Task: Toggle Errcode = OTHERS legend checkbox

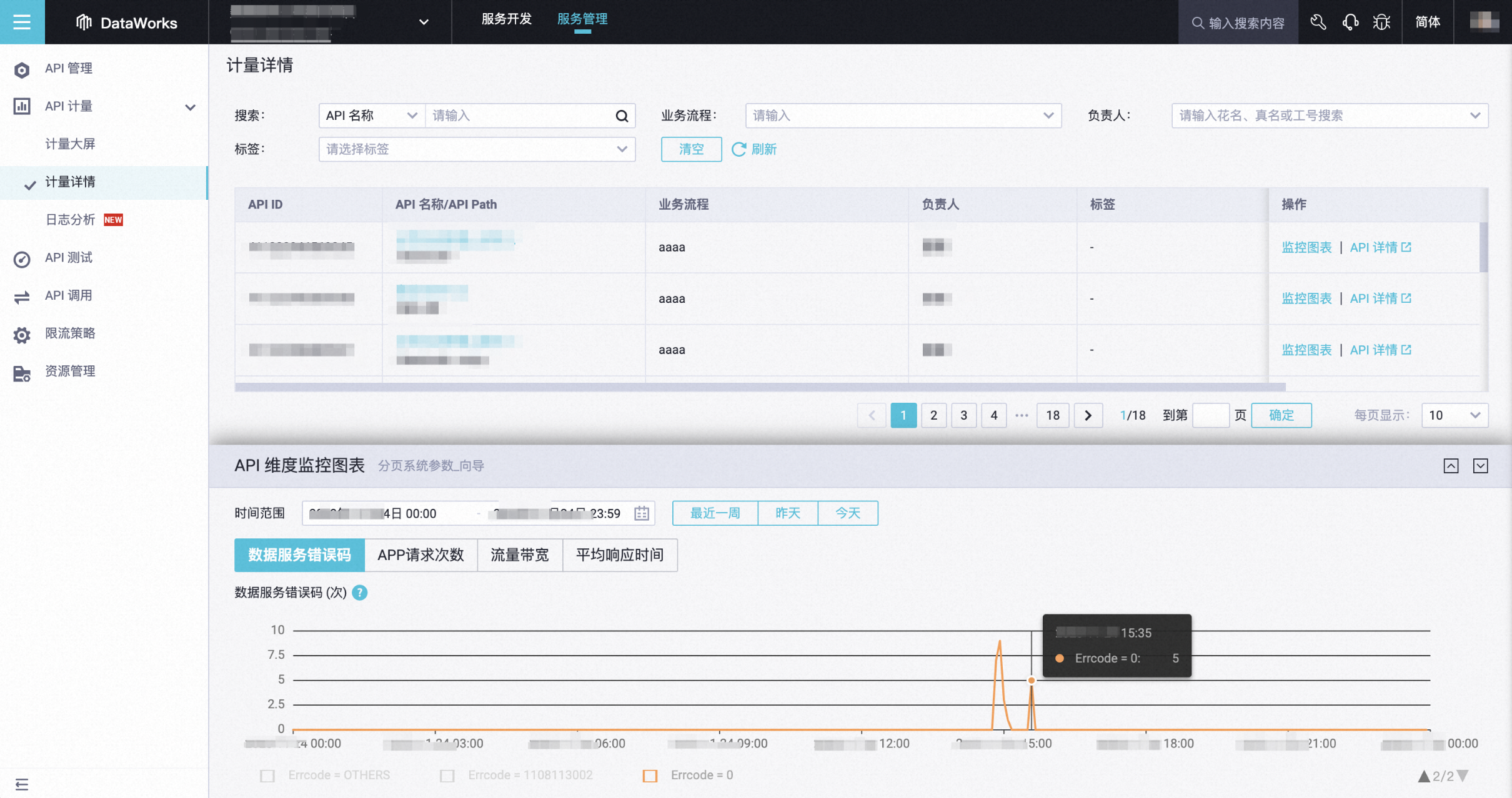Action: [x=267, y=776]
